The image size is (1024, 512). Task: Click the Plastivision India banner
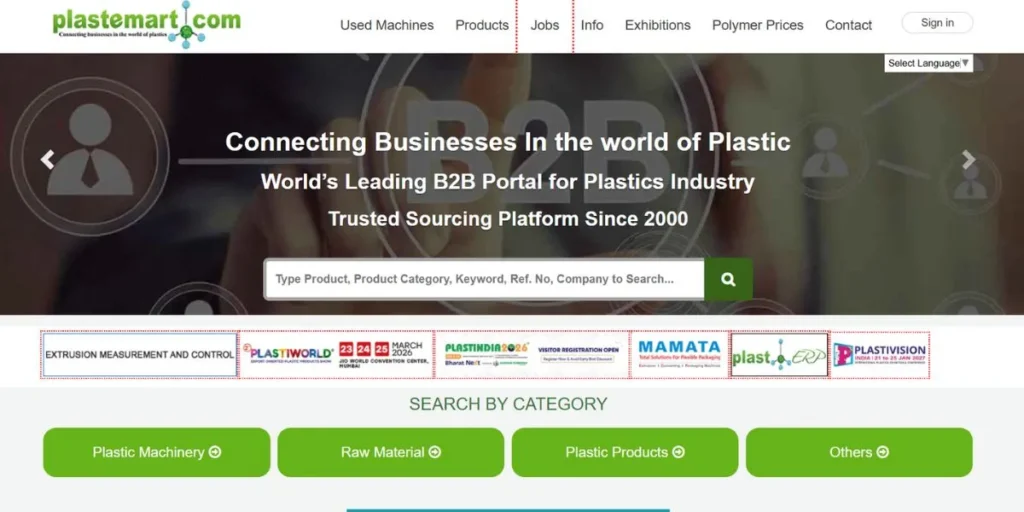[880, 355]
